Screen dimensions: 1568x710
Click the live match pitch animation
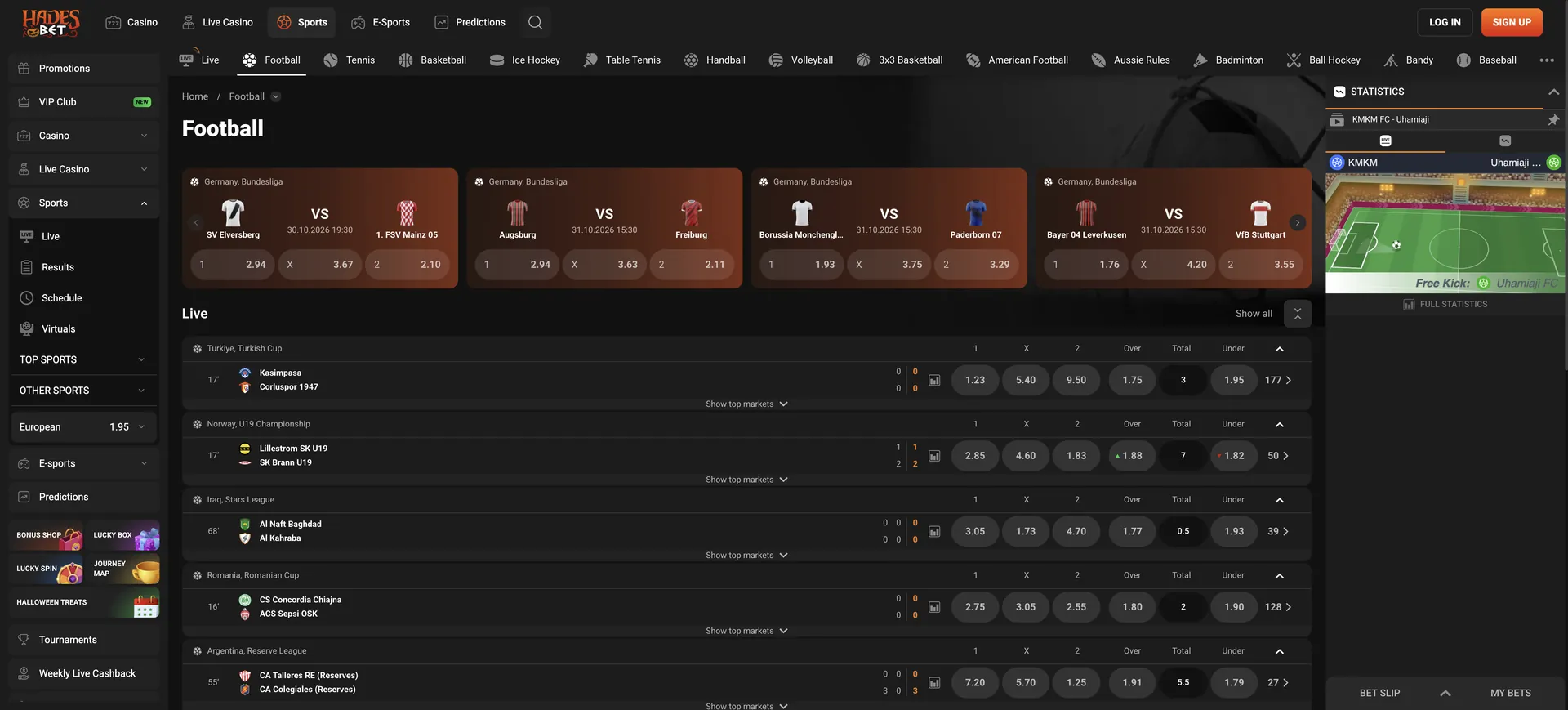(1445, 233)
